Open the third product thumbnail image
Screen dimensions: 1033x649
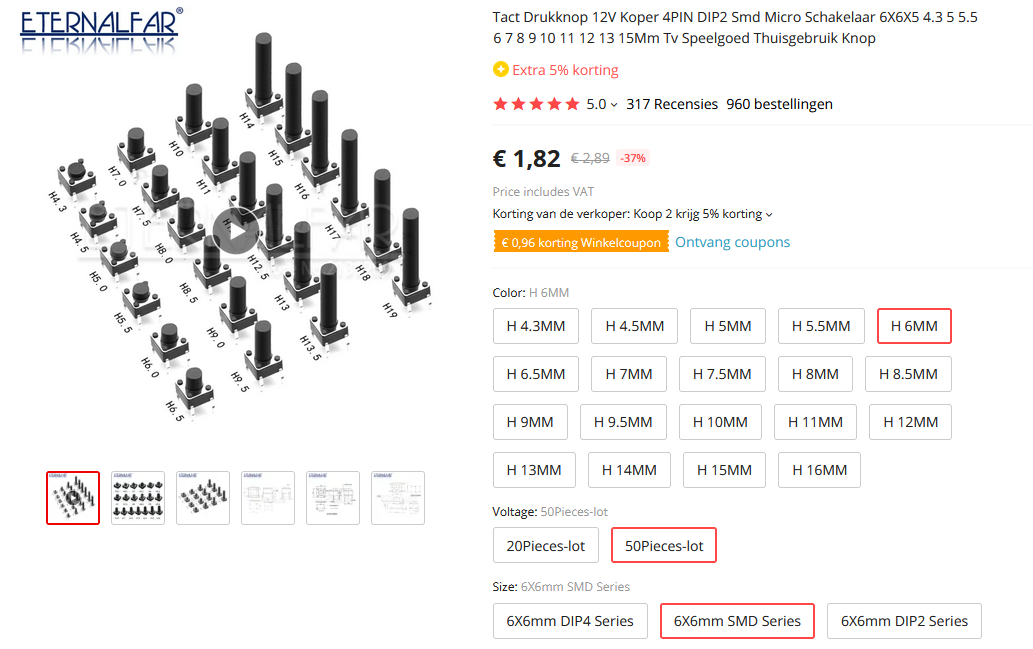[x=203, y=498]
